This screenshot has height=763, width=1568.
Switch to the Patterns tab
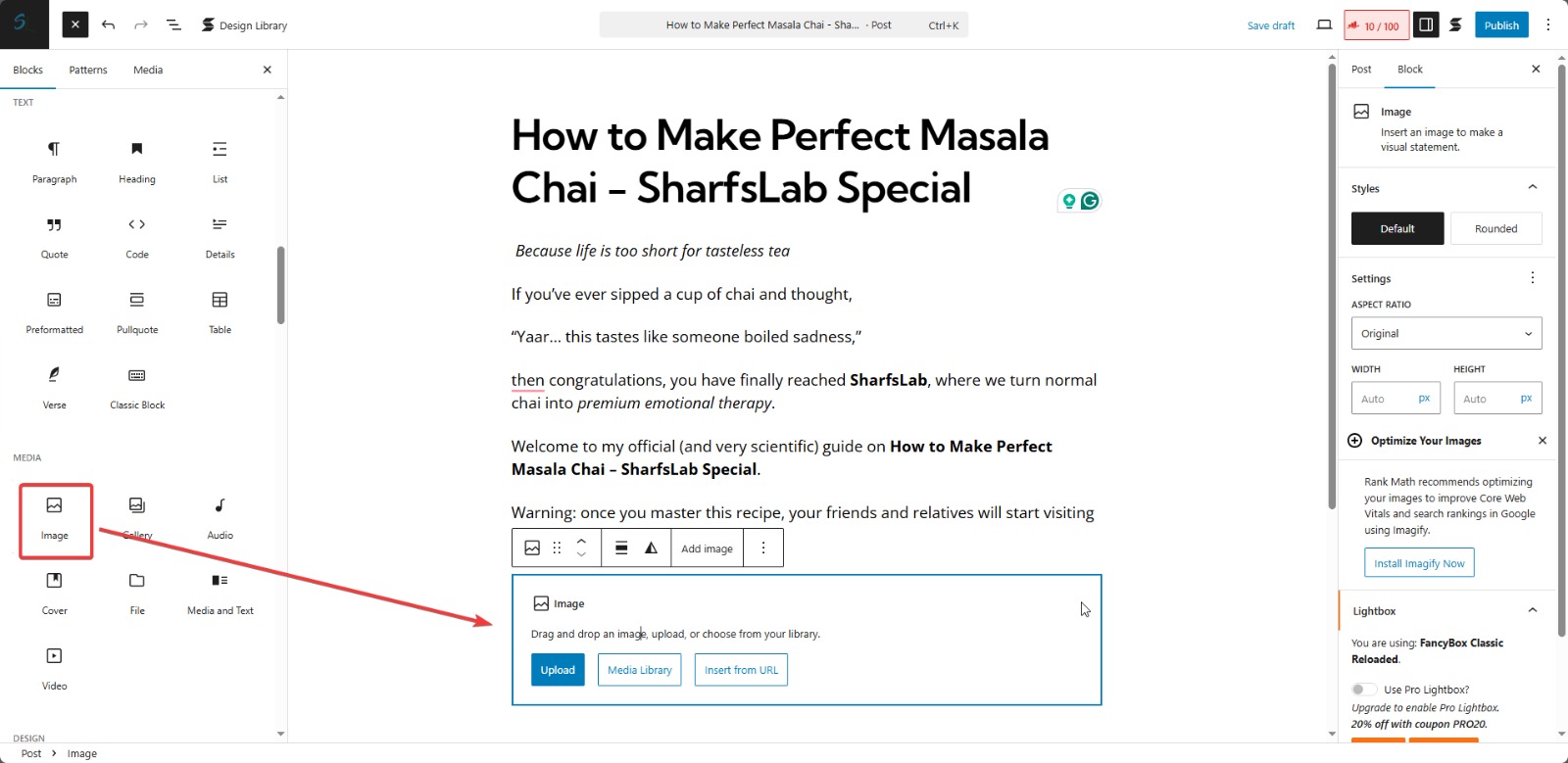pyautogui.click(x=88, y=69)
